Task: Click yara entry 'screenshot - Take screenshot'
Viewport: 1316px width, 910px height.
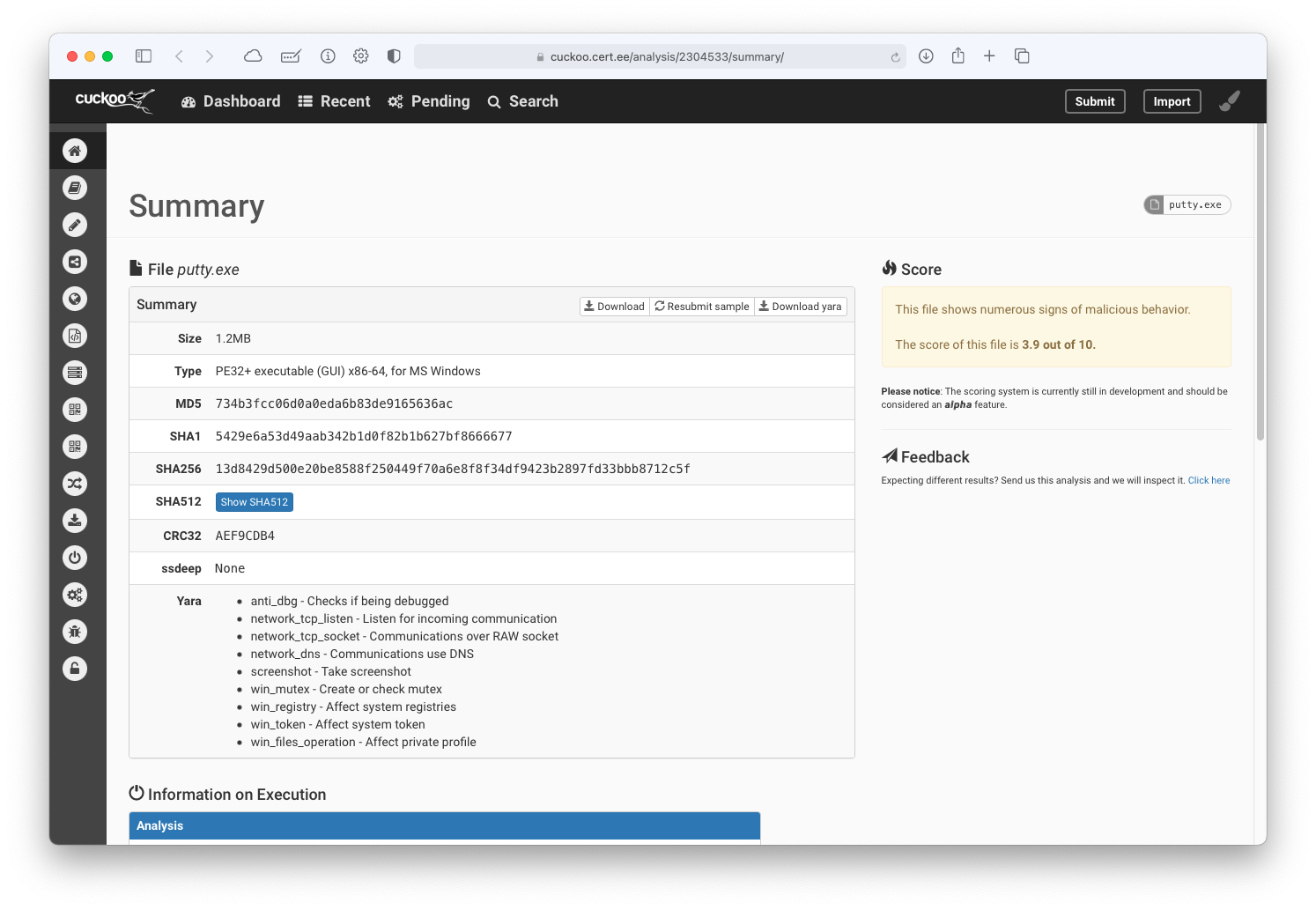Action: (x=330, y=671)
